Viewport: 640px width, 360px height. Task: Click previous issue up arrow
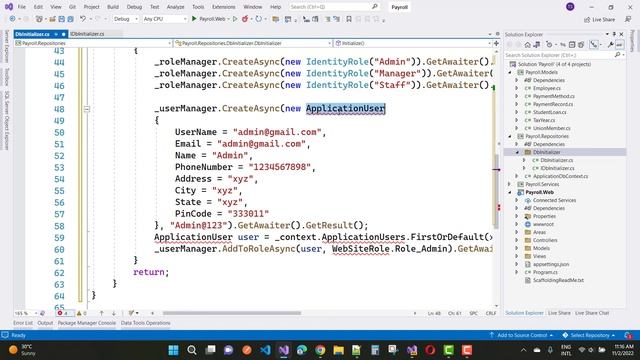pyautogui.click(x=102, y=313)
